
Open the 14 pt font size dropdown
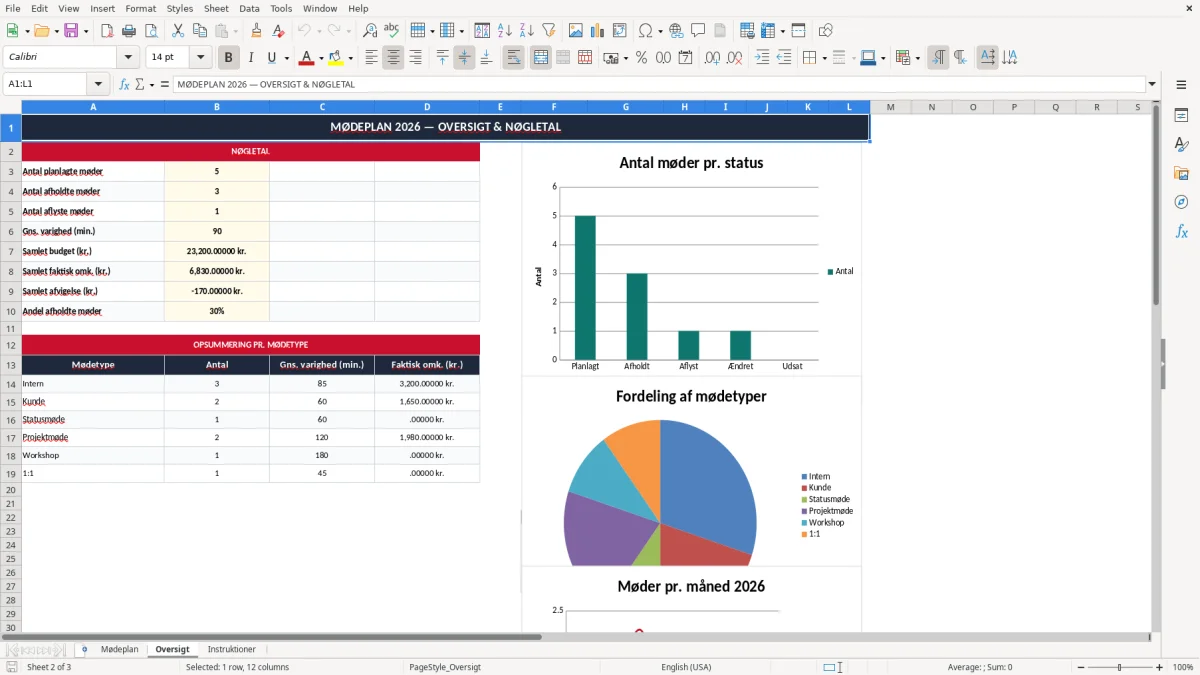pyautogui.click(x=201, y=58)
